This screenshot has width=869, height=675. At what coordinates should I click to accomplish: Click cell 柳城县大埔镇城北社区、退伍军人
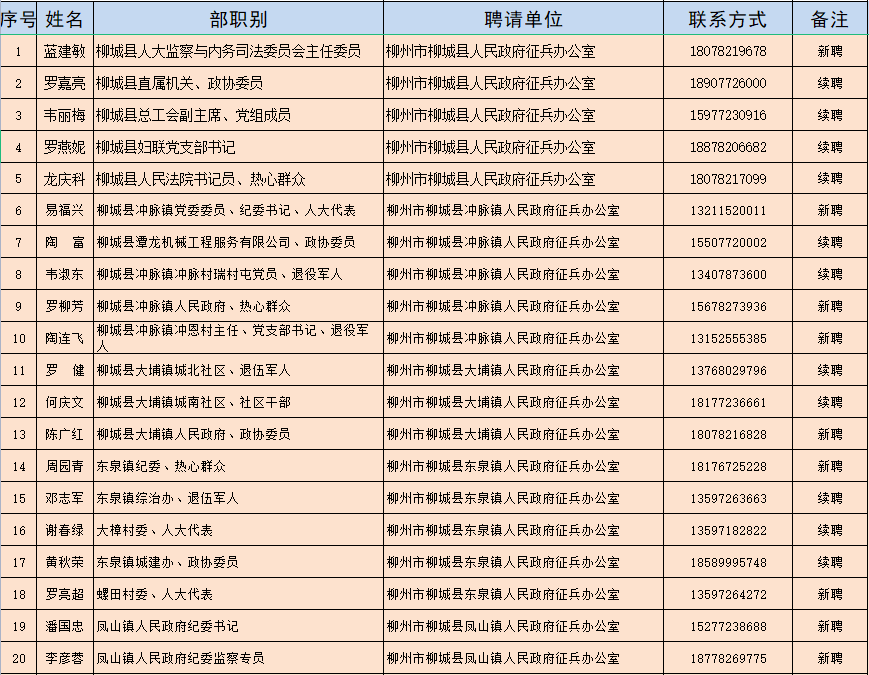(x=238, y=370)
